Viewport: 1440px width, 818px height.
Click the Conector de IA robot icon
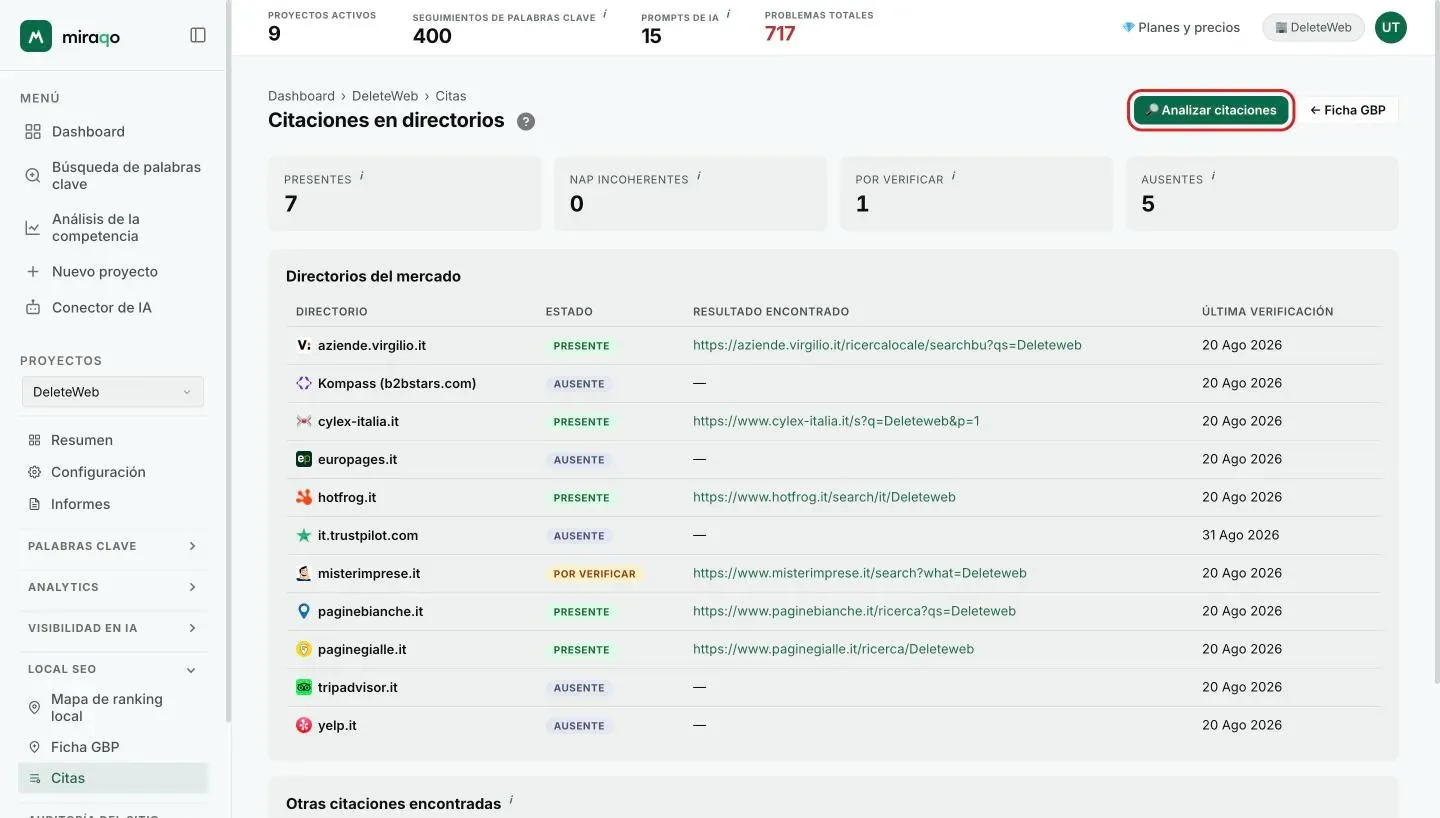click(33, 308)
